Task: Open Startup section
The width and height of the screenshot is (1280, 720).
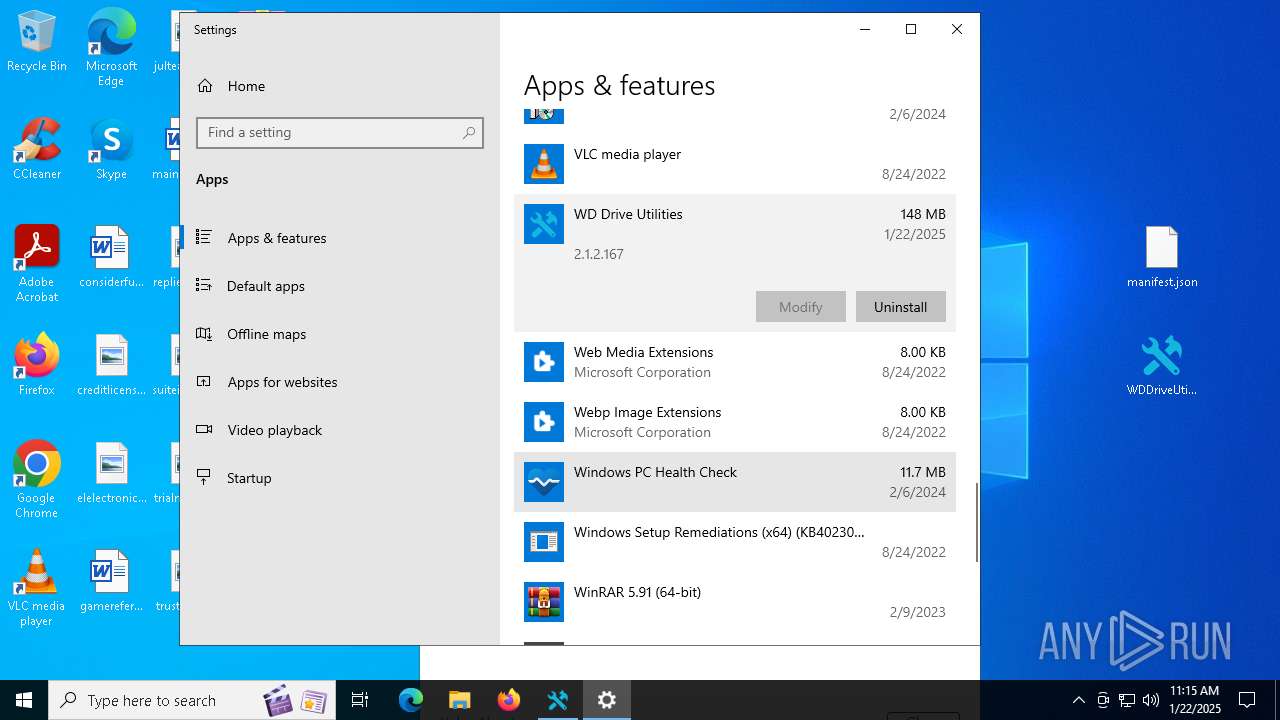Action: tap(340, 478)
